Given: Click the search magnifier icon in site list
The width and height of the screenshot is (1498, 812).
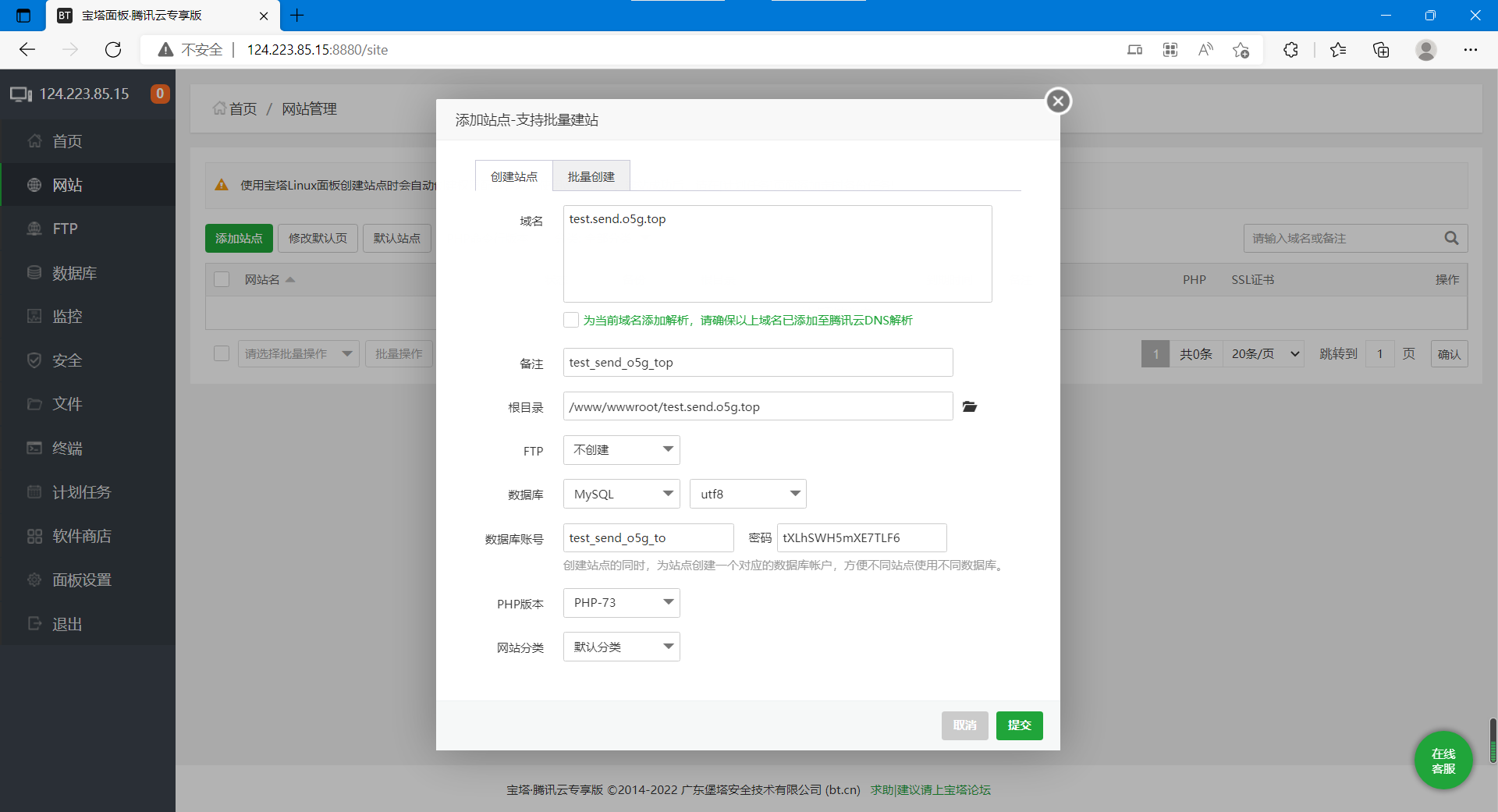Looking at the screenshot, I should click(1450, 238).
